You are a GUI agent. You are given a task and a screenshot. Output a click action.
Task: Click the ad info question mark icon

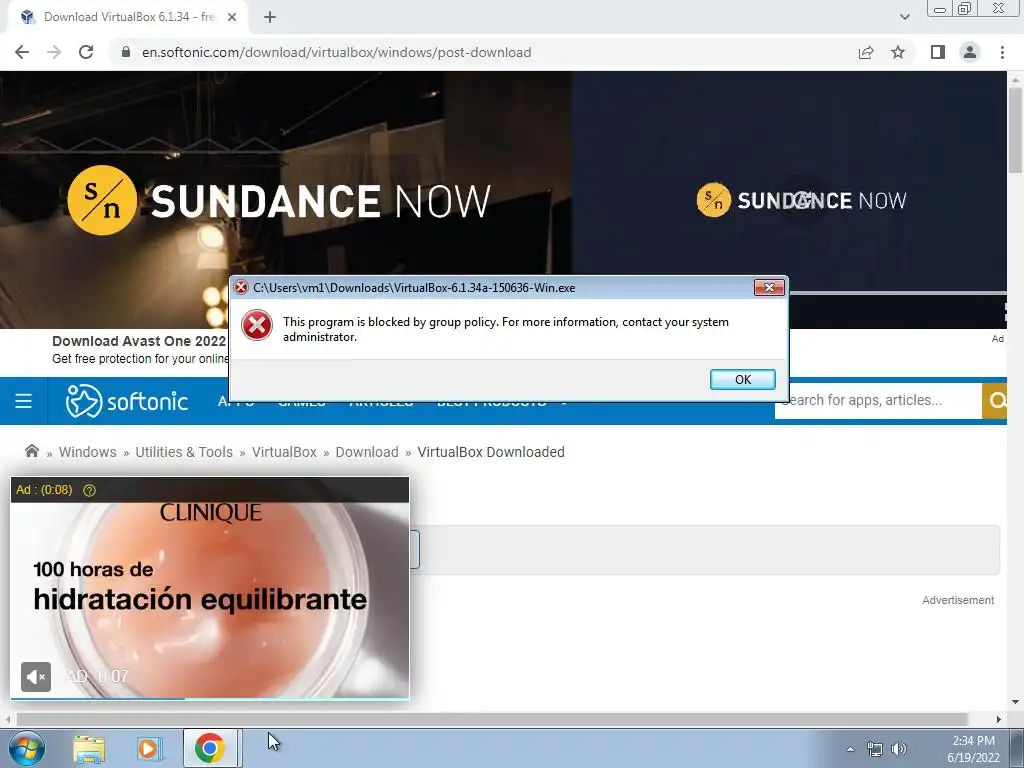pos(89,490)
